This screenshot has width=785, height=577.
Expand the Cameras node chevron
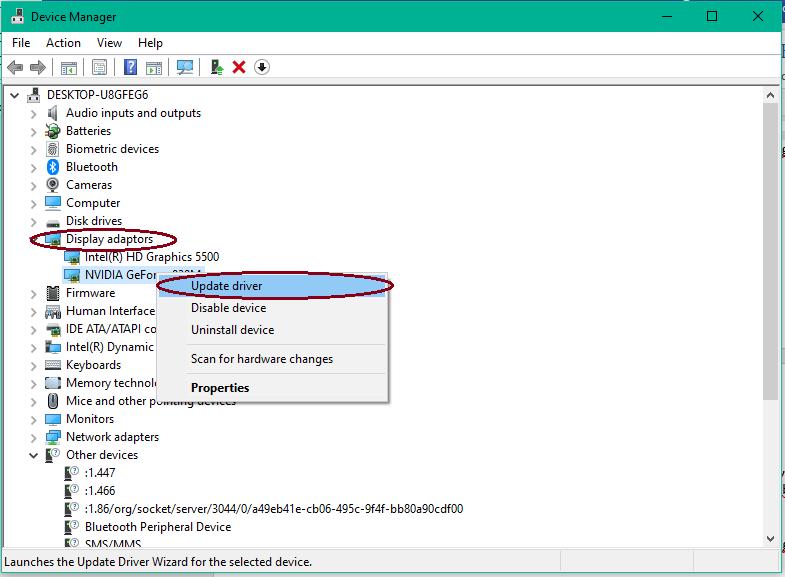pyautogui.click(x=33, y=186)
